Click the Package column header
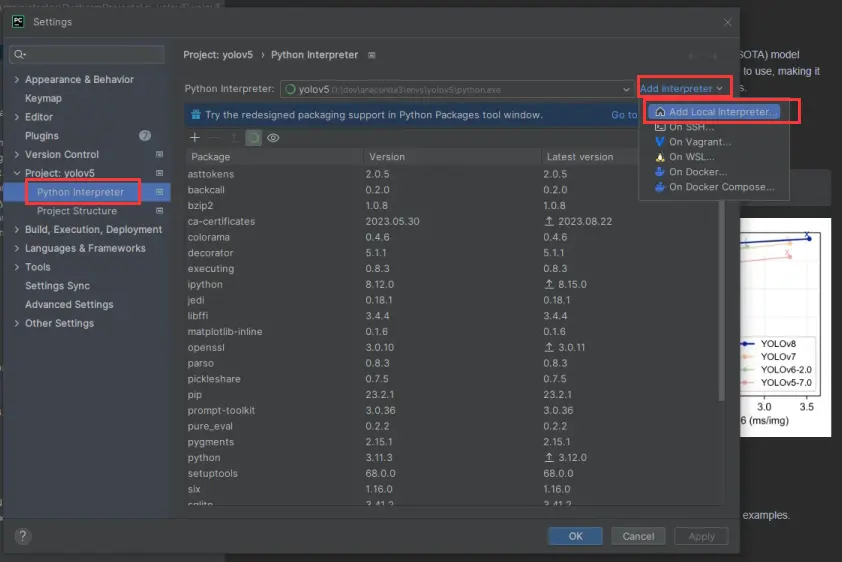 point(274,157)
